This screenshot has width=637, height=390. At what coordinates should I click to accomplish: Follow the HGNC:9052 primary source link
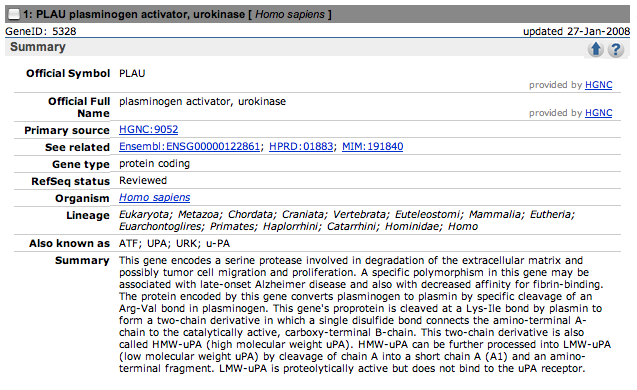tap(148, 130)
